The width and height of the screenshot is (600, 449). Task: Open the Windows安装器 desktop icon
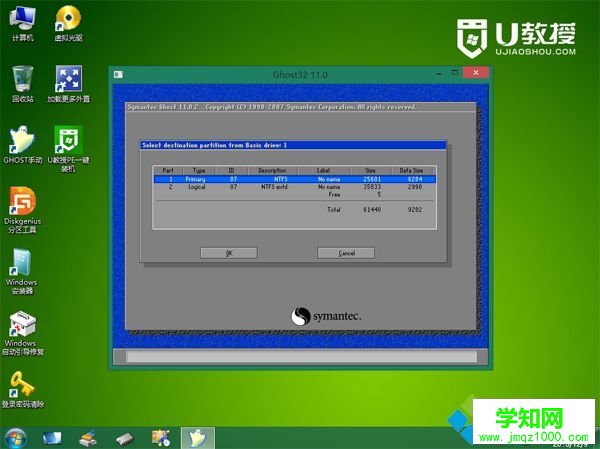point(22,271)
